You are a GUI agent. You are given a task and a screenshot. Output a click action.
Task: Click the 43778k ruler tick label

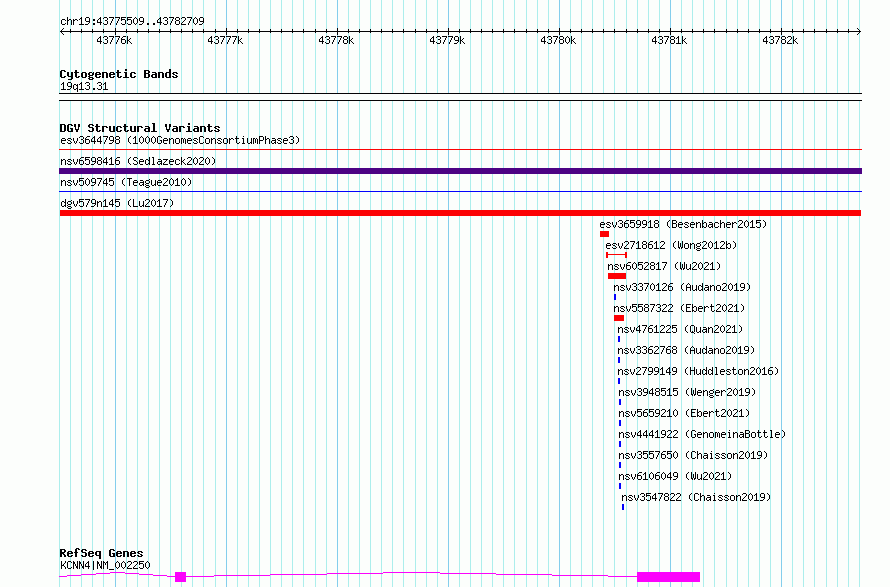click(x=336, y=40)
